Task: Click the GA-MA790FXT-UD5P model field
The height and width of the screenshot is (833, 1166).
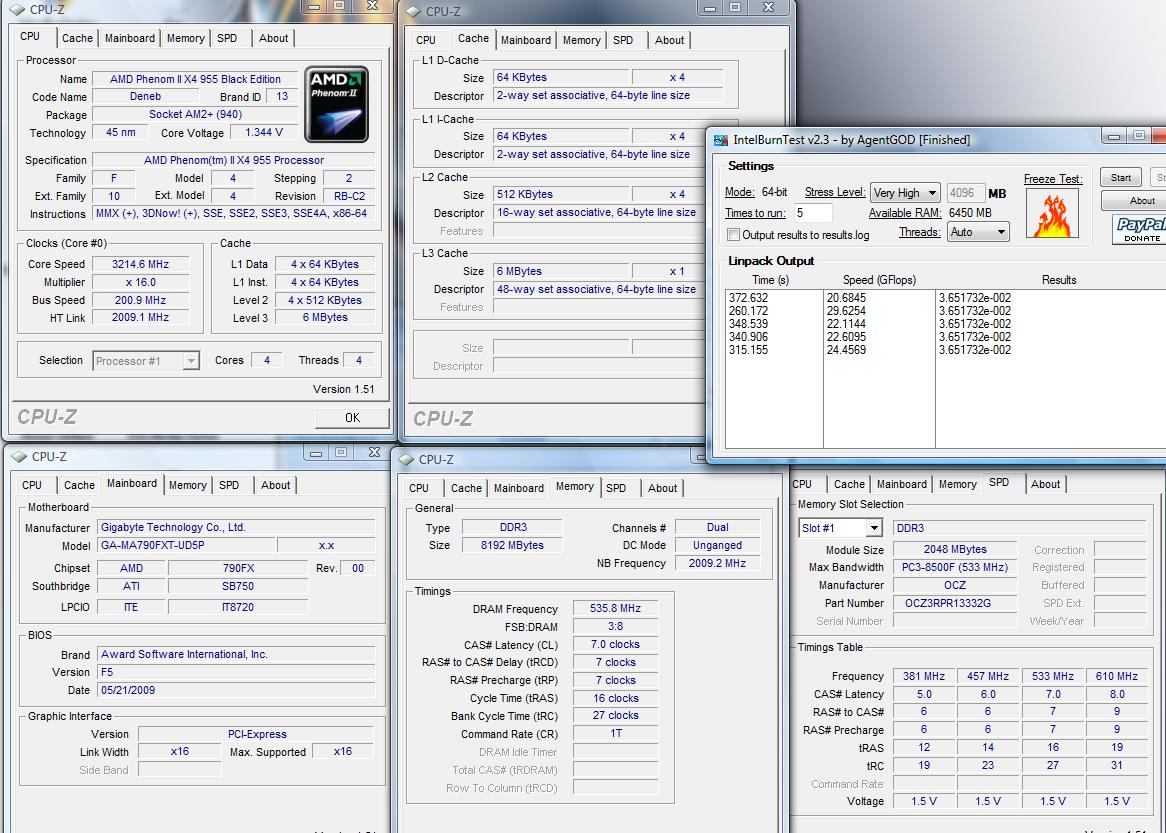Action: click(x=186, y=545)
